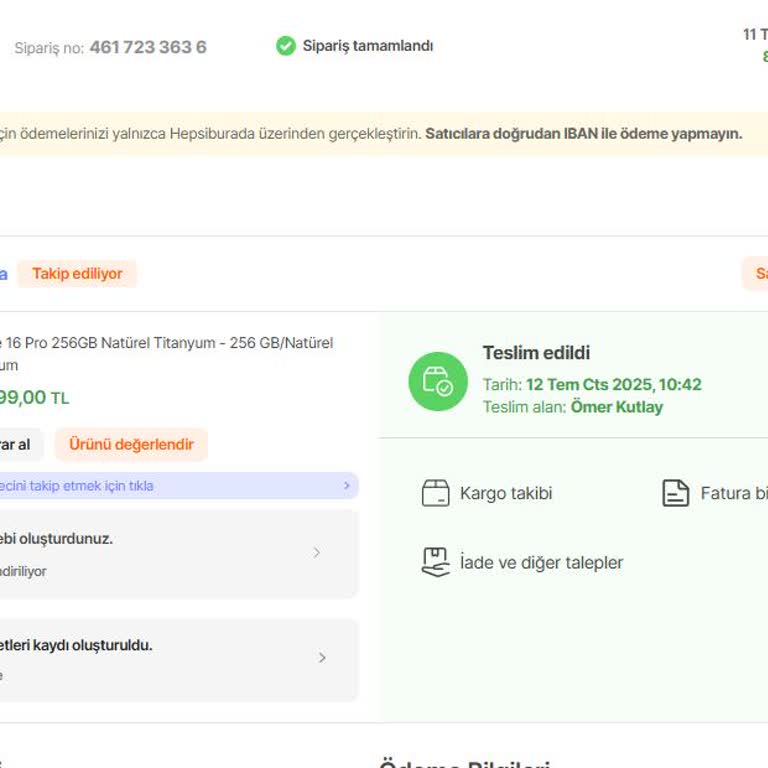Expand the chevron on the 'kaydı oluşturuldu' card
The image size is (768, 768).
322,658
